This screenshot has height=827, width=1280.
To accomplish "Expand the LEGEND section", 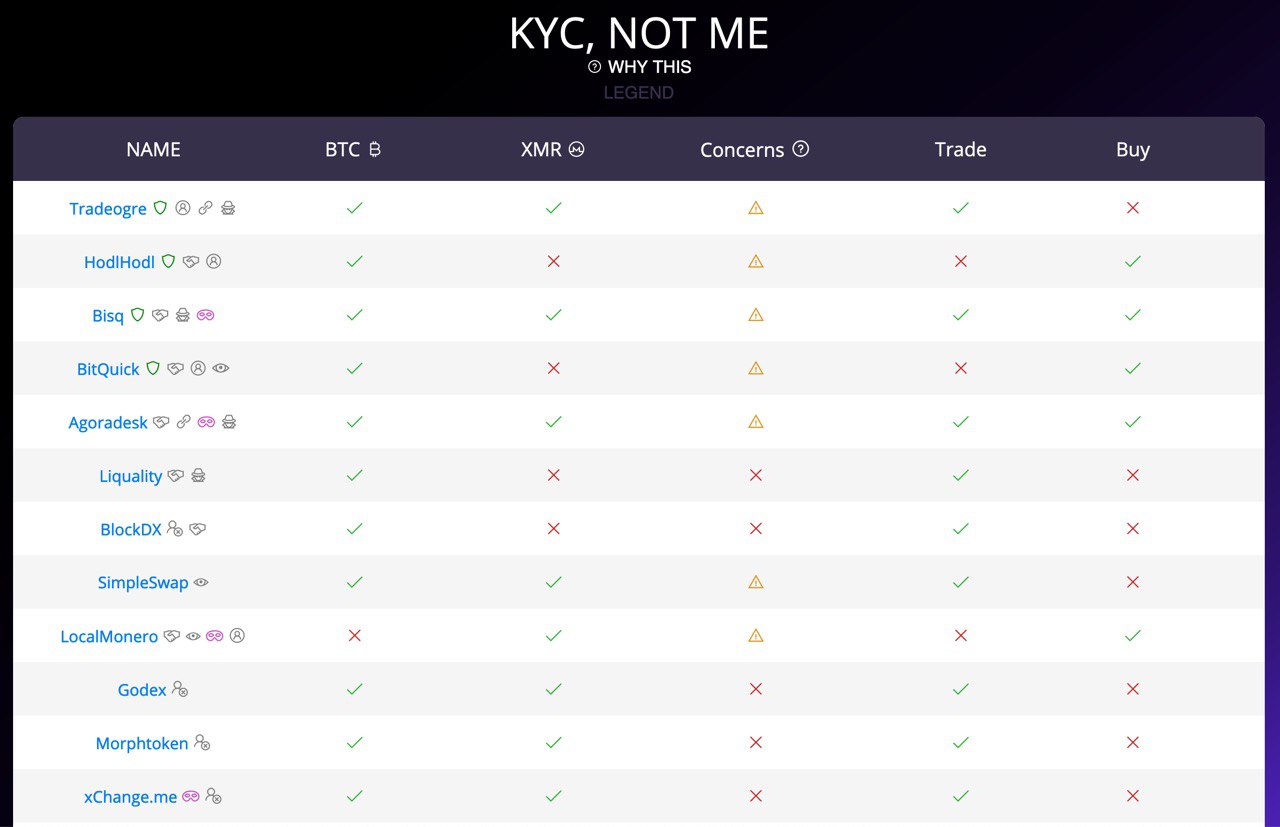I will tap(639, 93).
